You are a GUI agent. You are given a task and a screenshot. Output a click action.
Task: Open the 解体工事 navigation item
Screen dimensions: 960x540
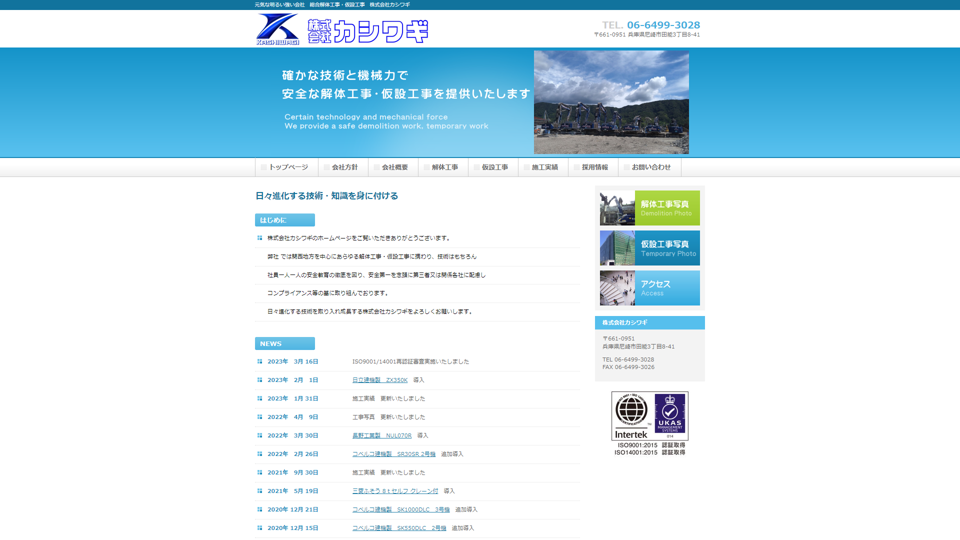443,167
